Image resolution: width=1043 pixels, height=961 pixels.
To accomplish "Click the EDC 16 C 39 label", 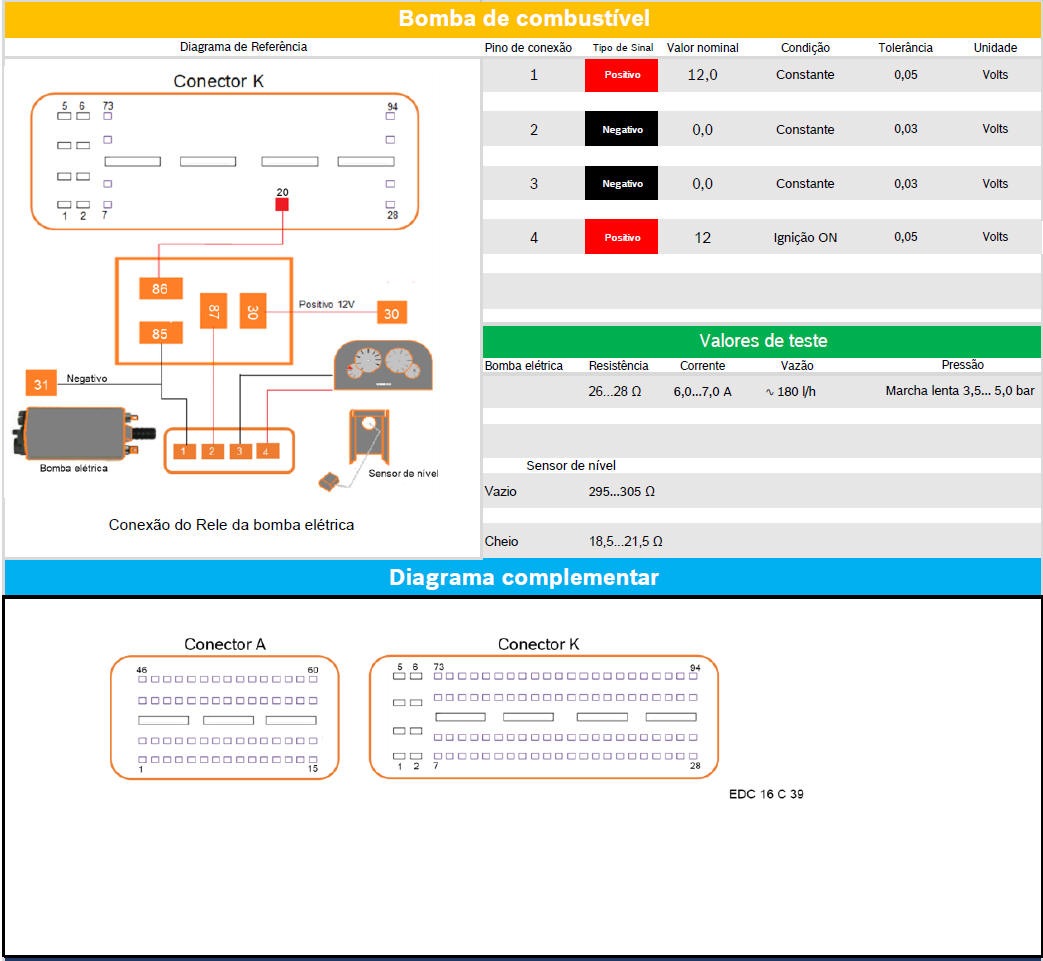I will (765, 794).
